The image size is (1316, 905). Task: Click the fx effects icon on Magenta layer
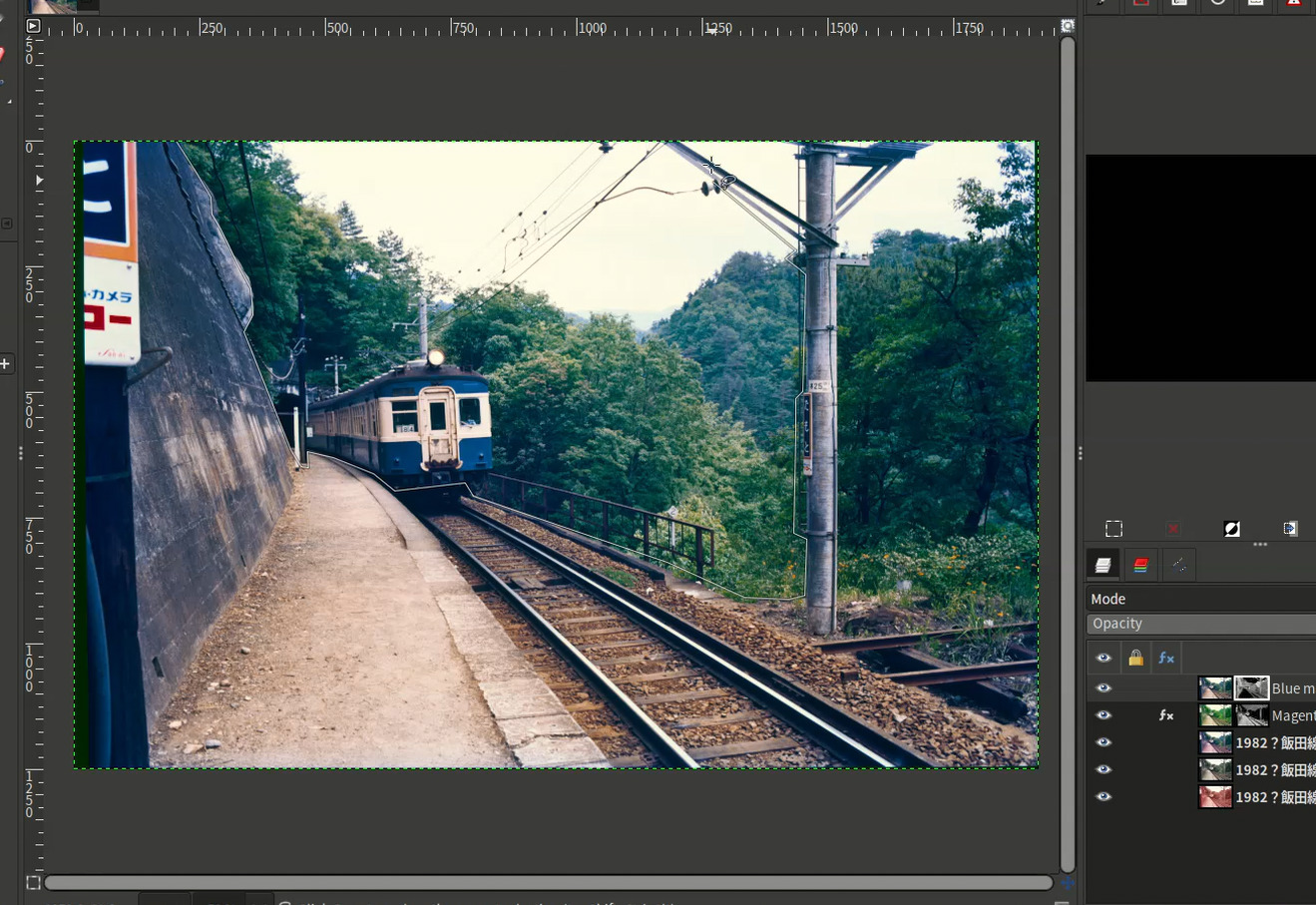(1165, 715)
